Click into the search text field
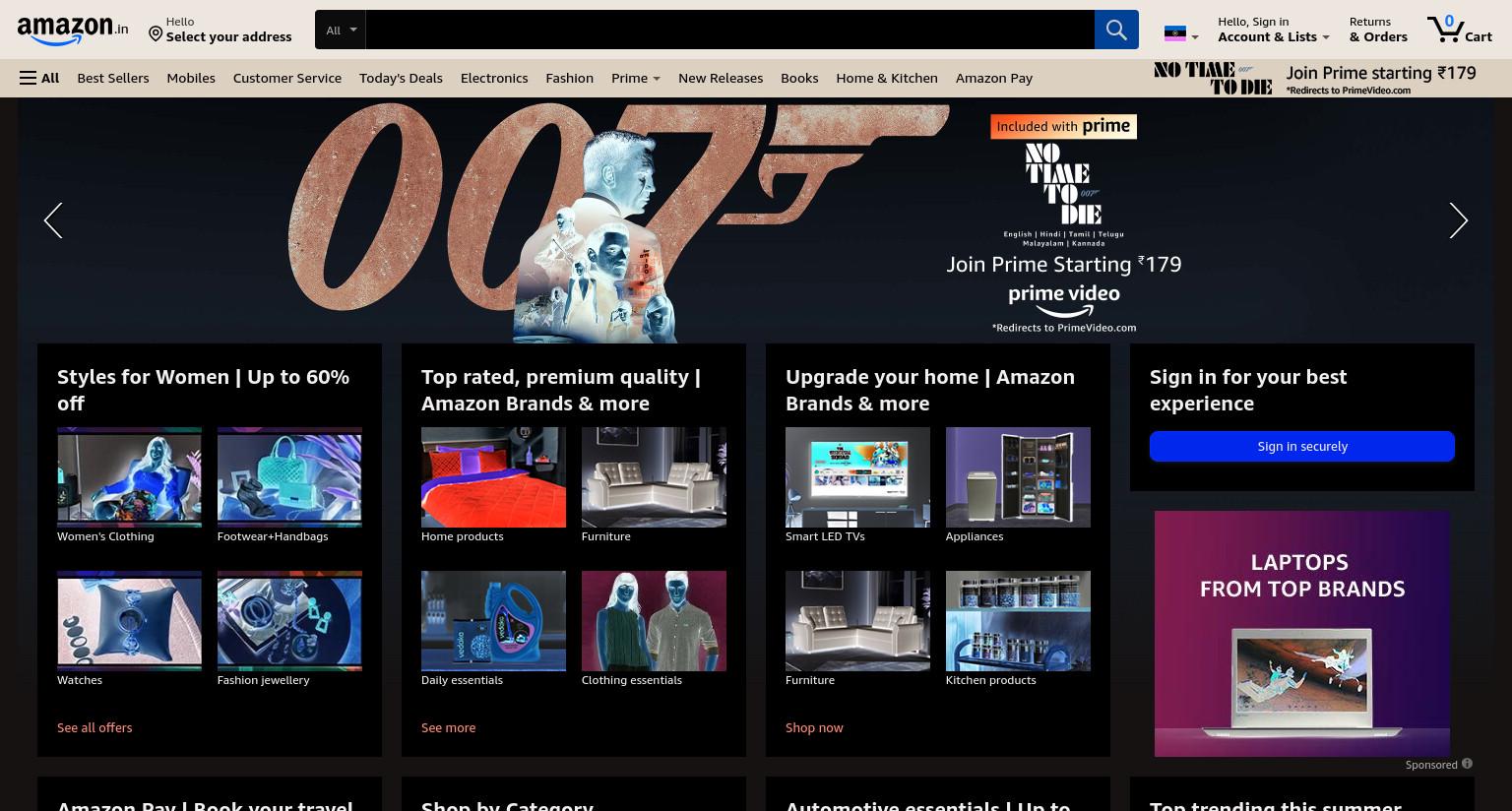The image size is (1512, 811). click(729, 30)
